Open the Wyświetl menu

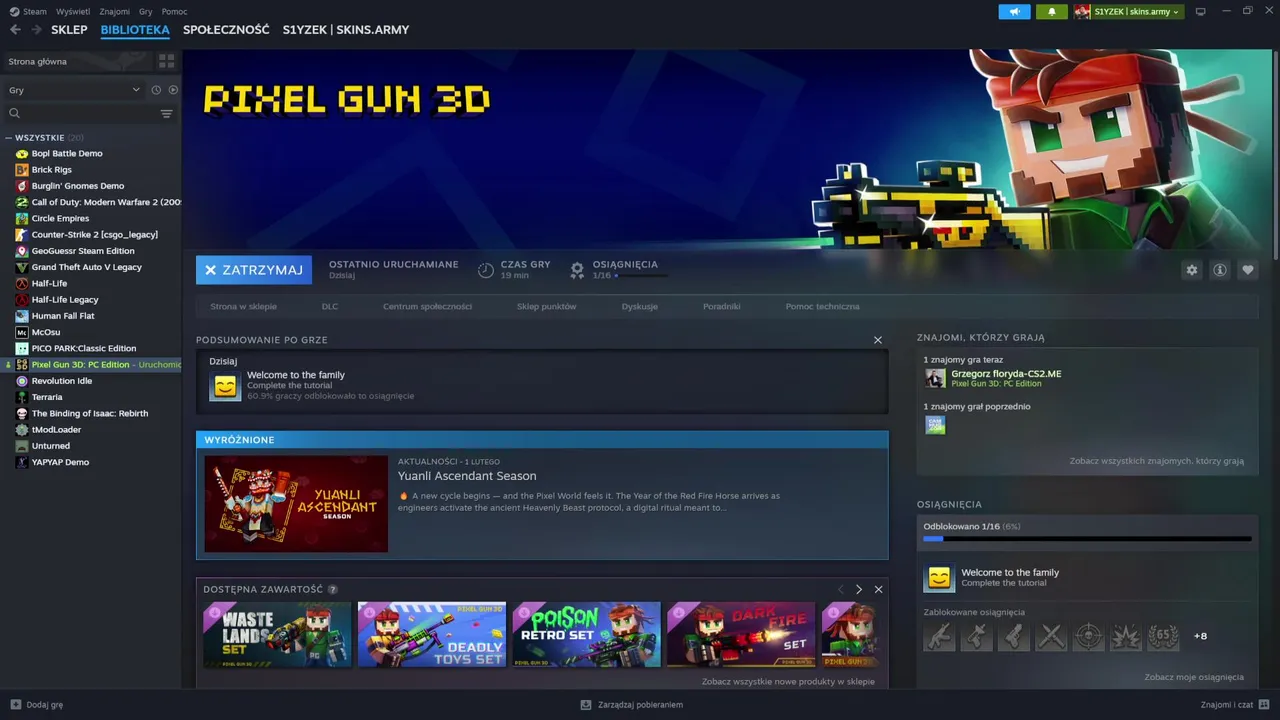point(73,12)
